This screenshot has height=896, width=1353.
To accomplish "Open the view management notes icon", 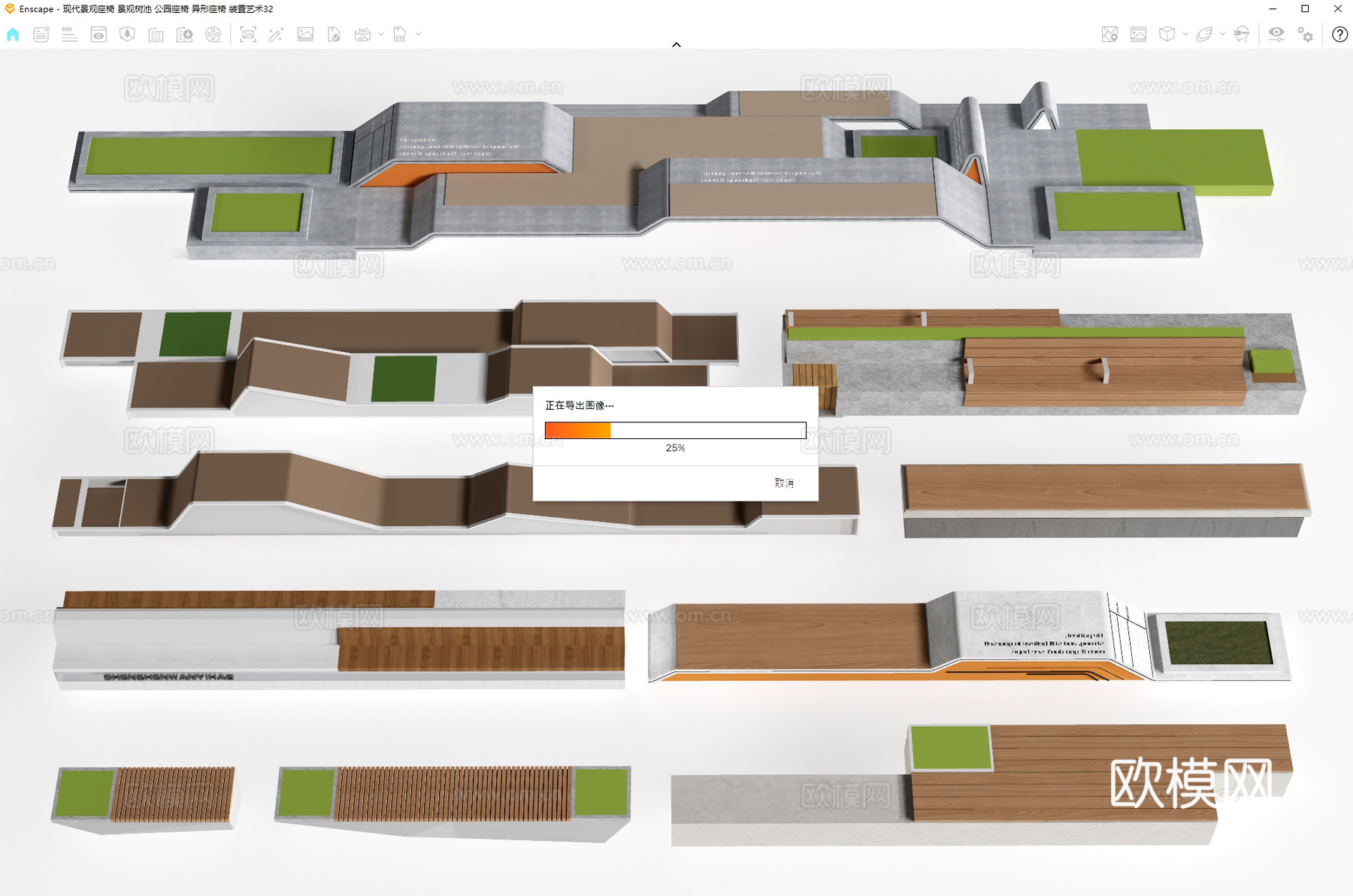I will click(x=41, y=35).
